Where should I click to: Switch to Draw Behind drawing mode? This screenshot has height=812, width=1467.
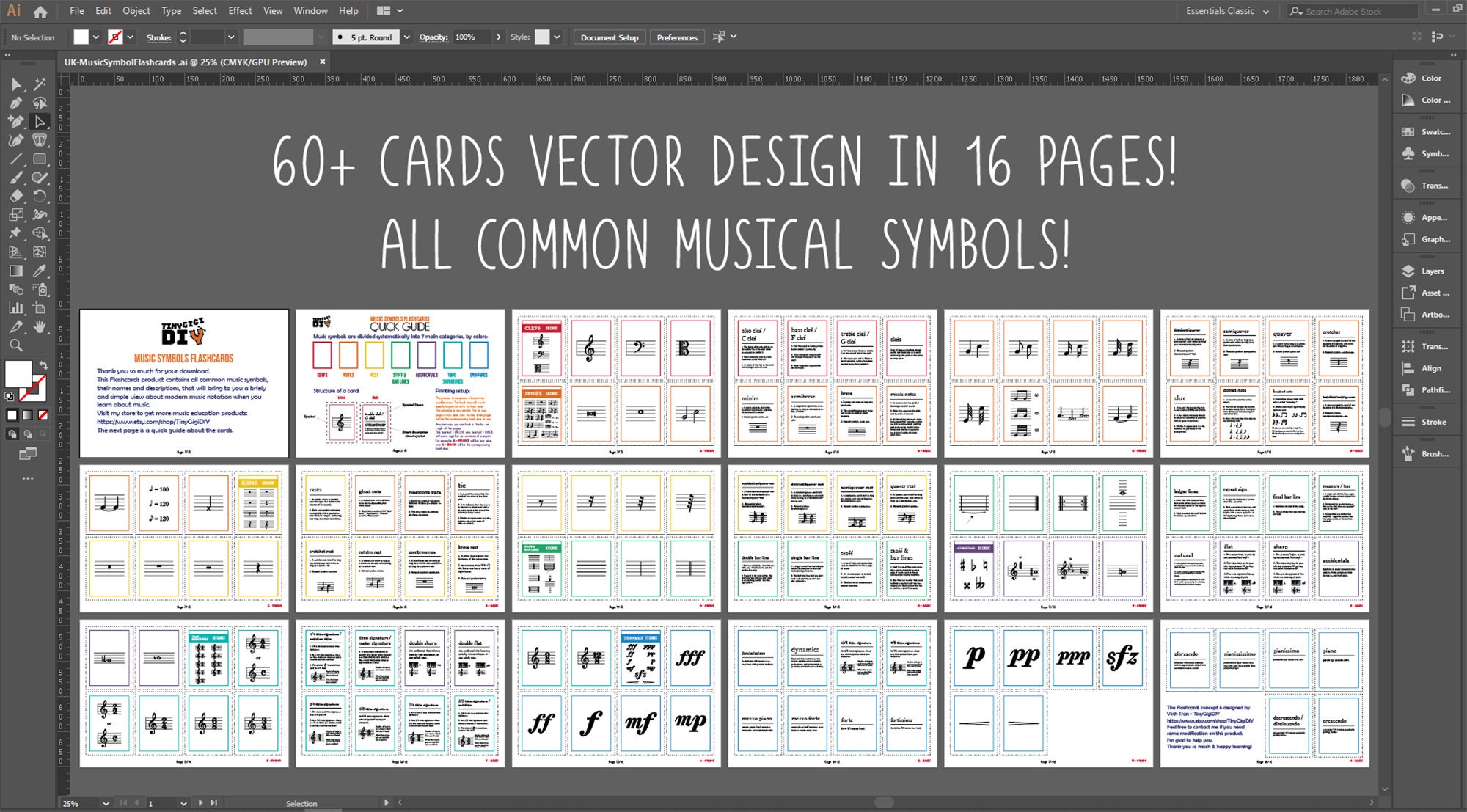pos(28,432)
